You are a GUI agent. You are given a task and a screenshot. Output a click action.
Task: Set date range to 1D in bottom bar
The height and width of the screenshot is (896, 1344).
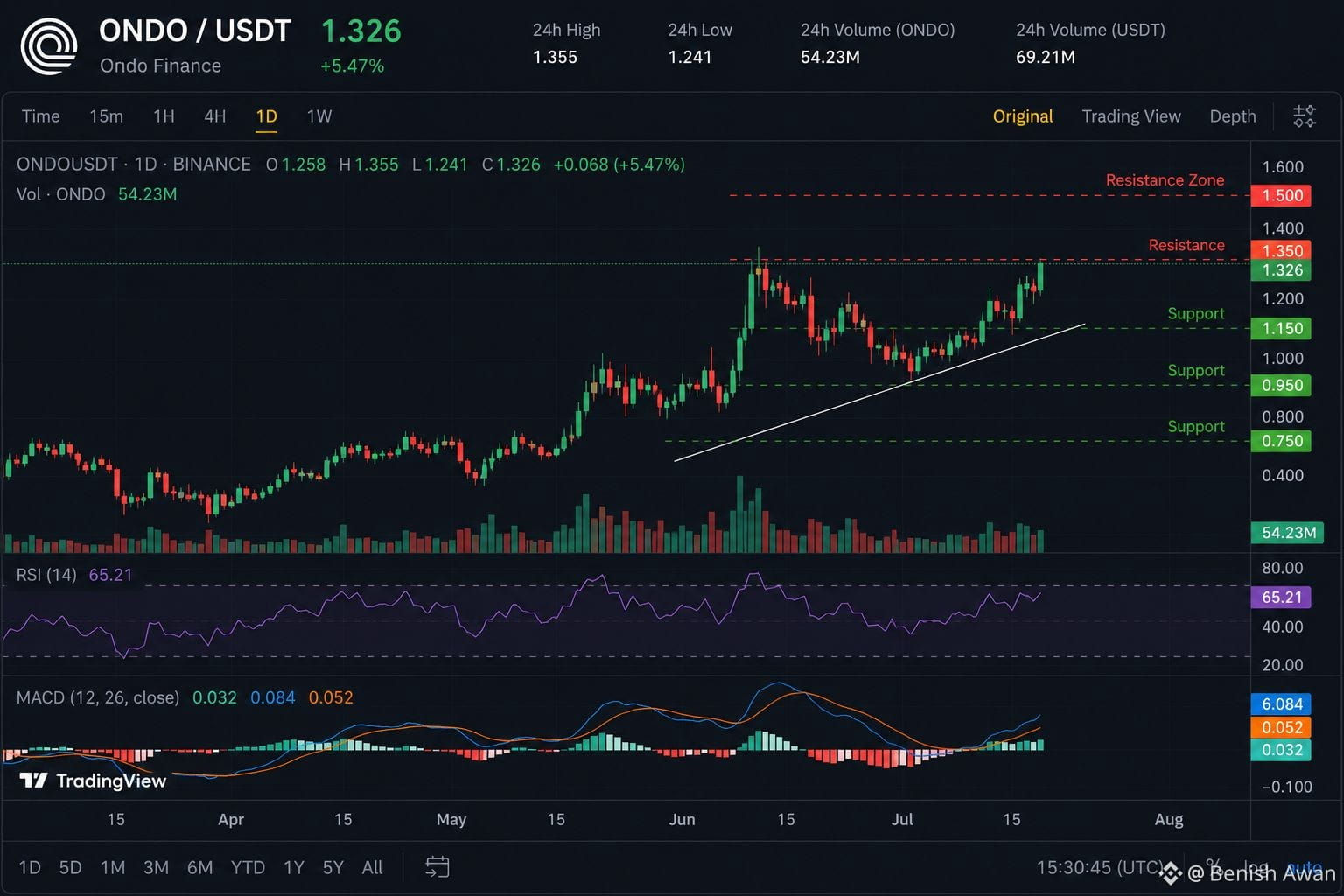(x=30, y=867)
